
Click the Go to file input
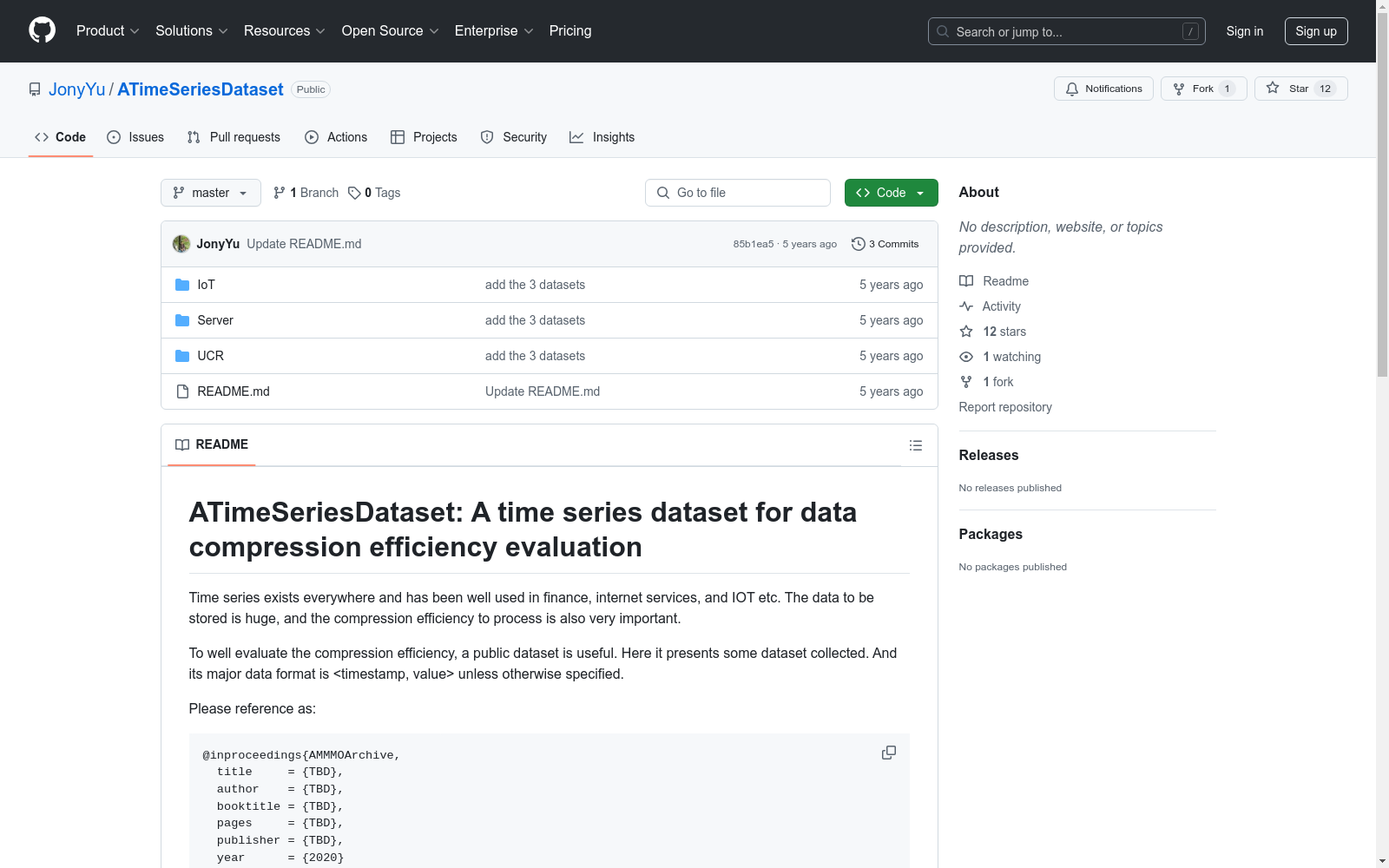click(738, 193)
